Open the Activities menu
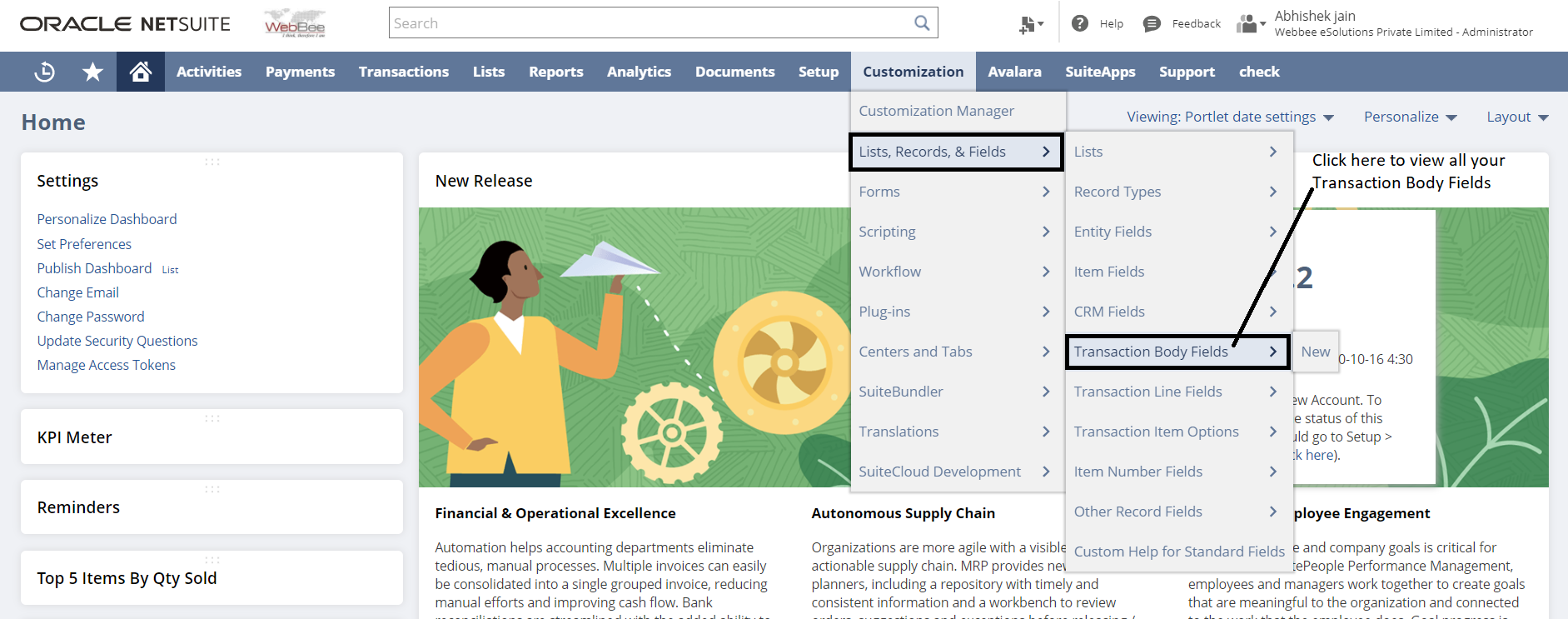1568x619 pixels. 209,72
